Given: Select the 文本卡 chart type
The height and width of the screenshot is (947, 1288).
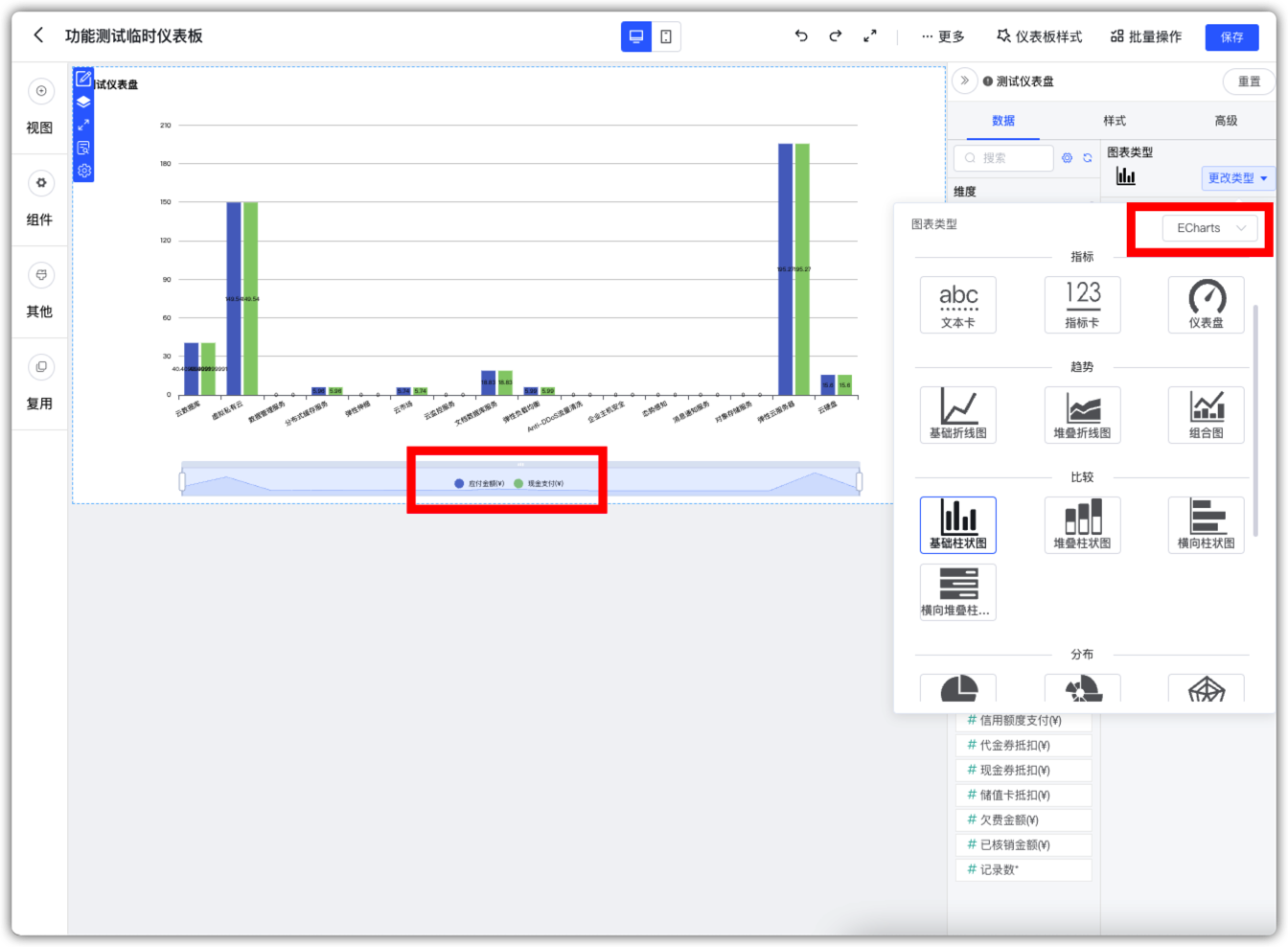Looking at the screenshot, I should click(x=958, y=305).
